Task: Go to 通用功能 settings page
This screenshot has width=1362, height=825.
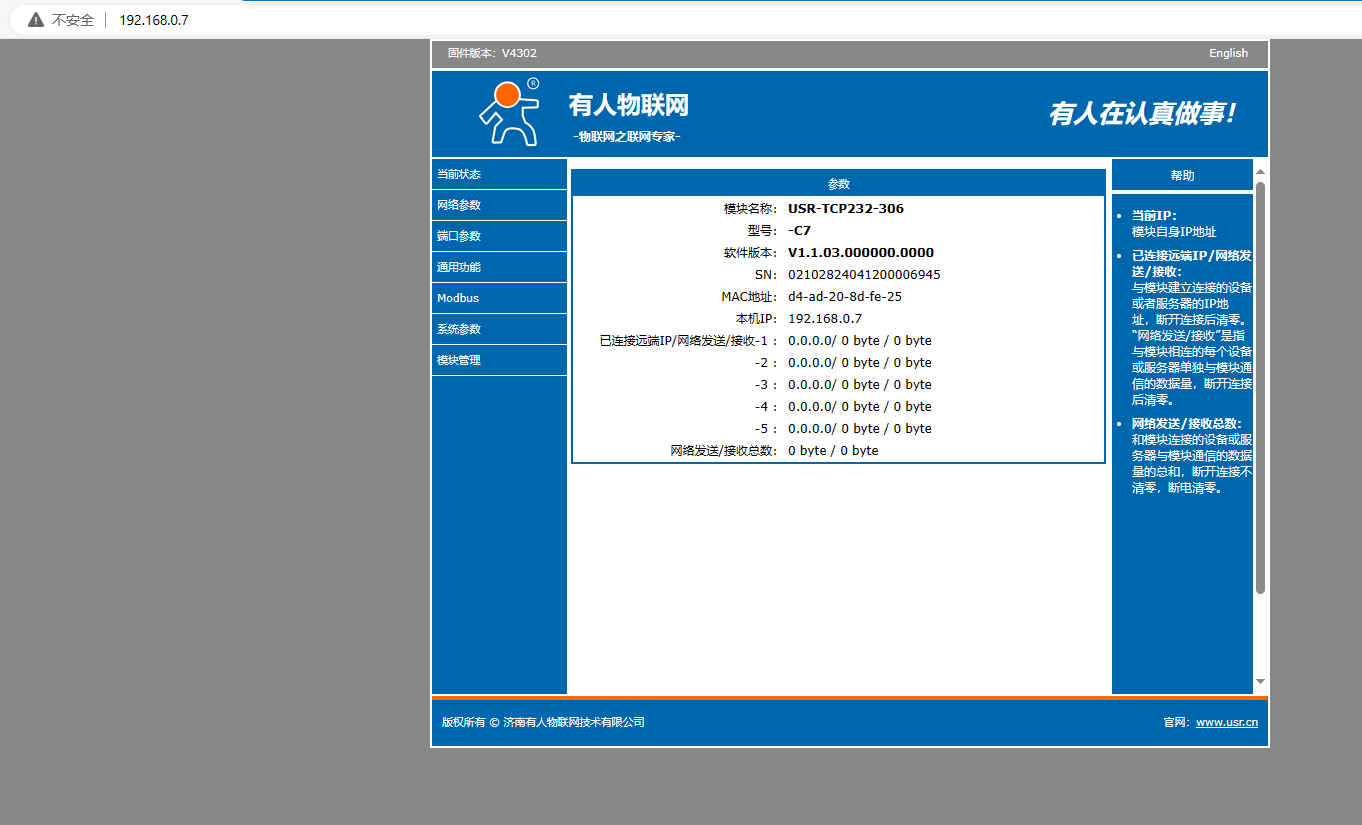Action: click(x=499, y=267)
